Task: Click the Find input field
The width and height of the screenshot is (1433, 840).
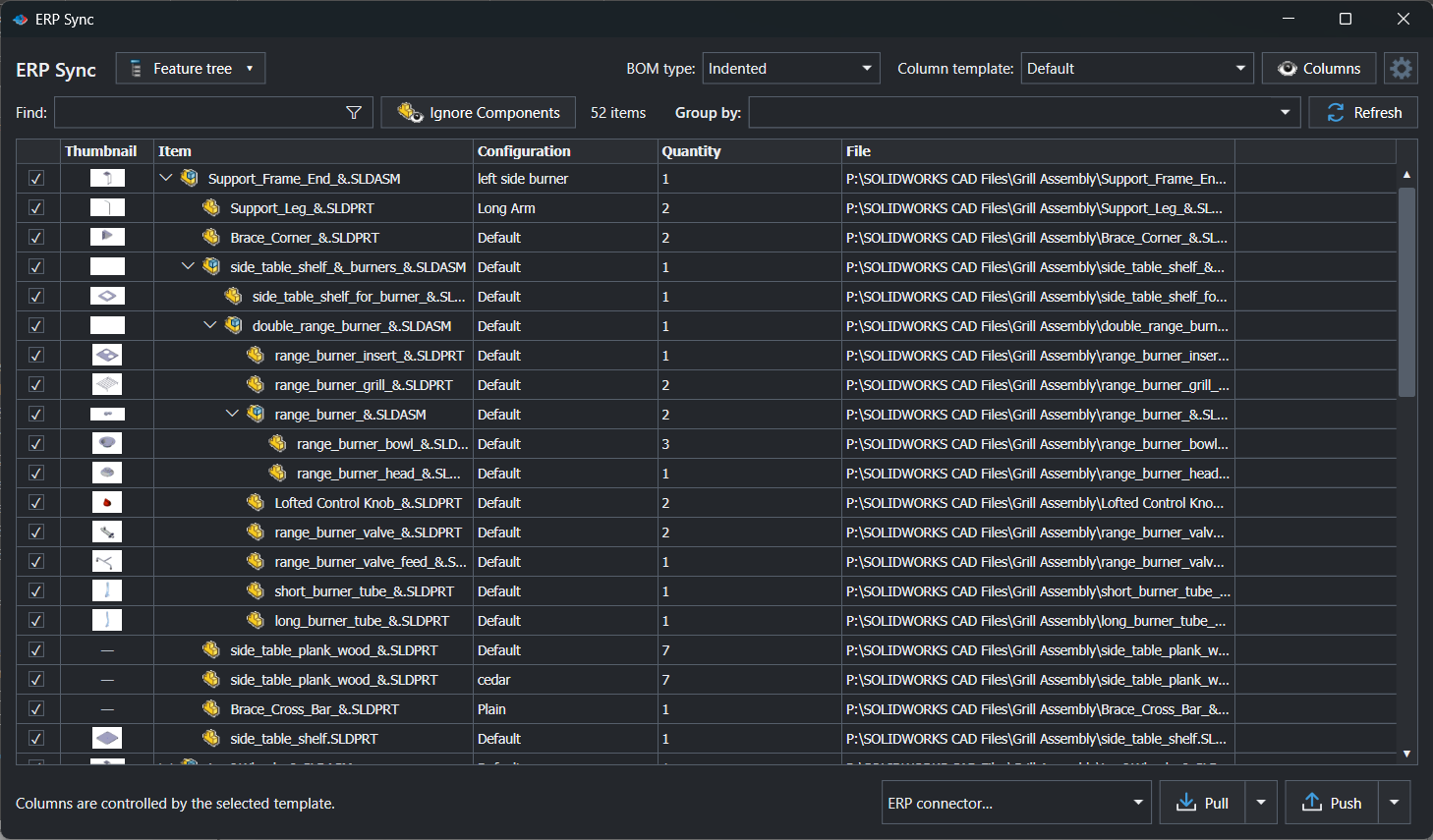Action: point(213,113)
